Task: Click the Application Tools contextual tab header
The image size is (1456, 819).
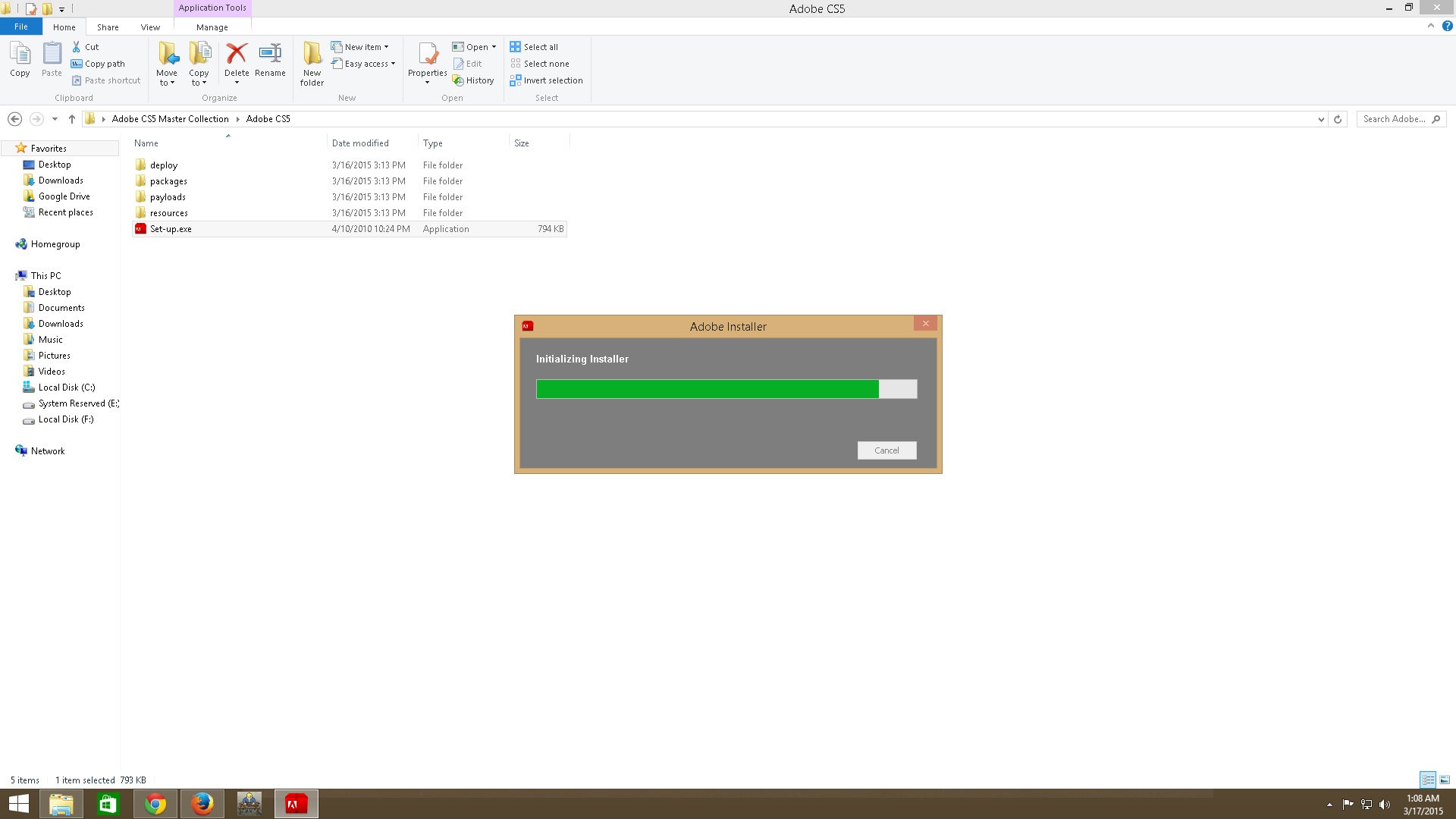Action: tap(212, 8)
